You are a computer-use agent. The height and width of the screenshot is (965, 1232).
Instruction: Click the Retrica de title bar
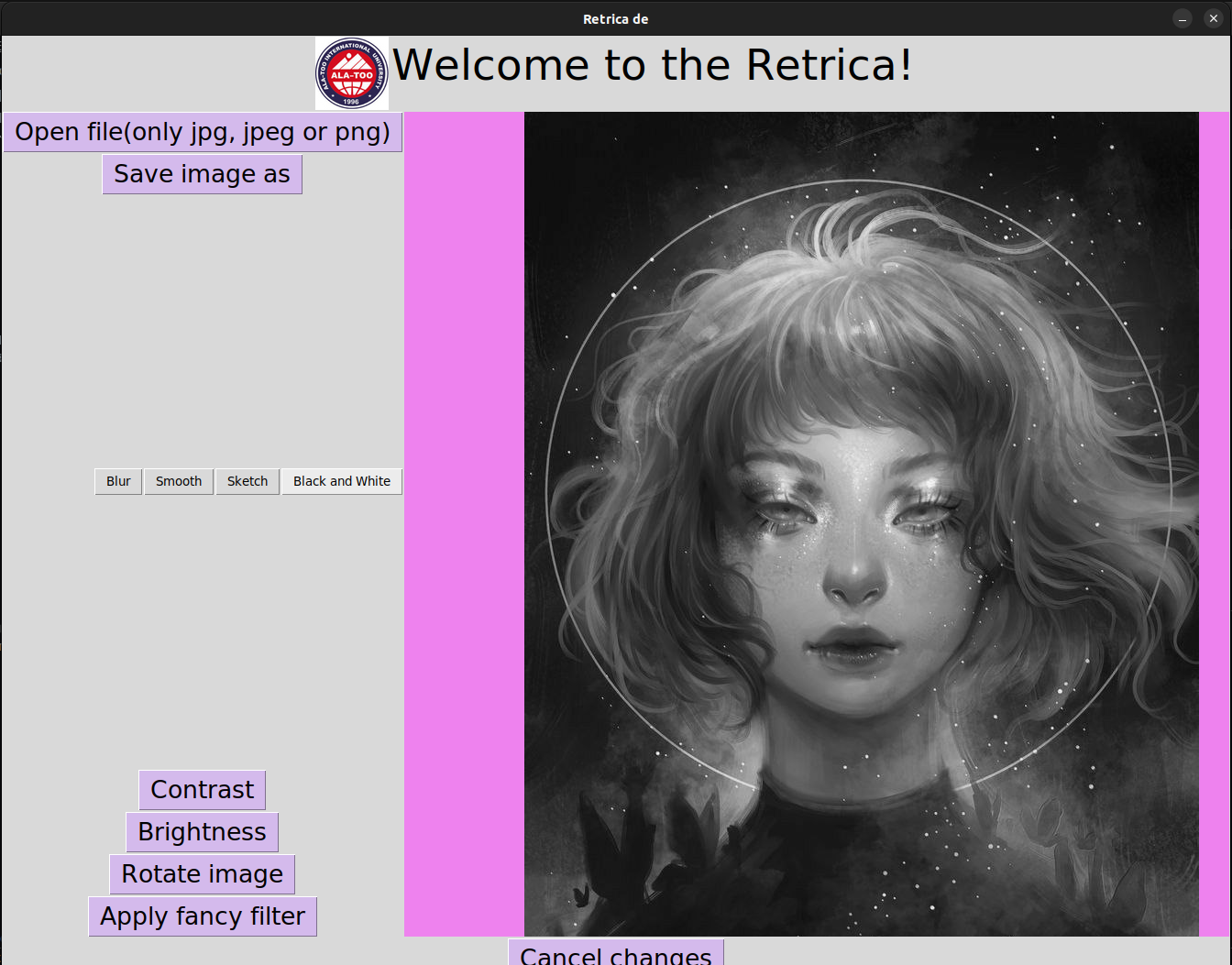coord(615,18)
